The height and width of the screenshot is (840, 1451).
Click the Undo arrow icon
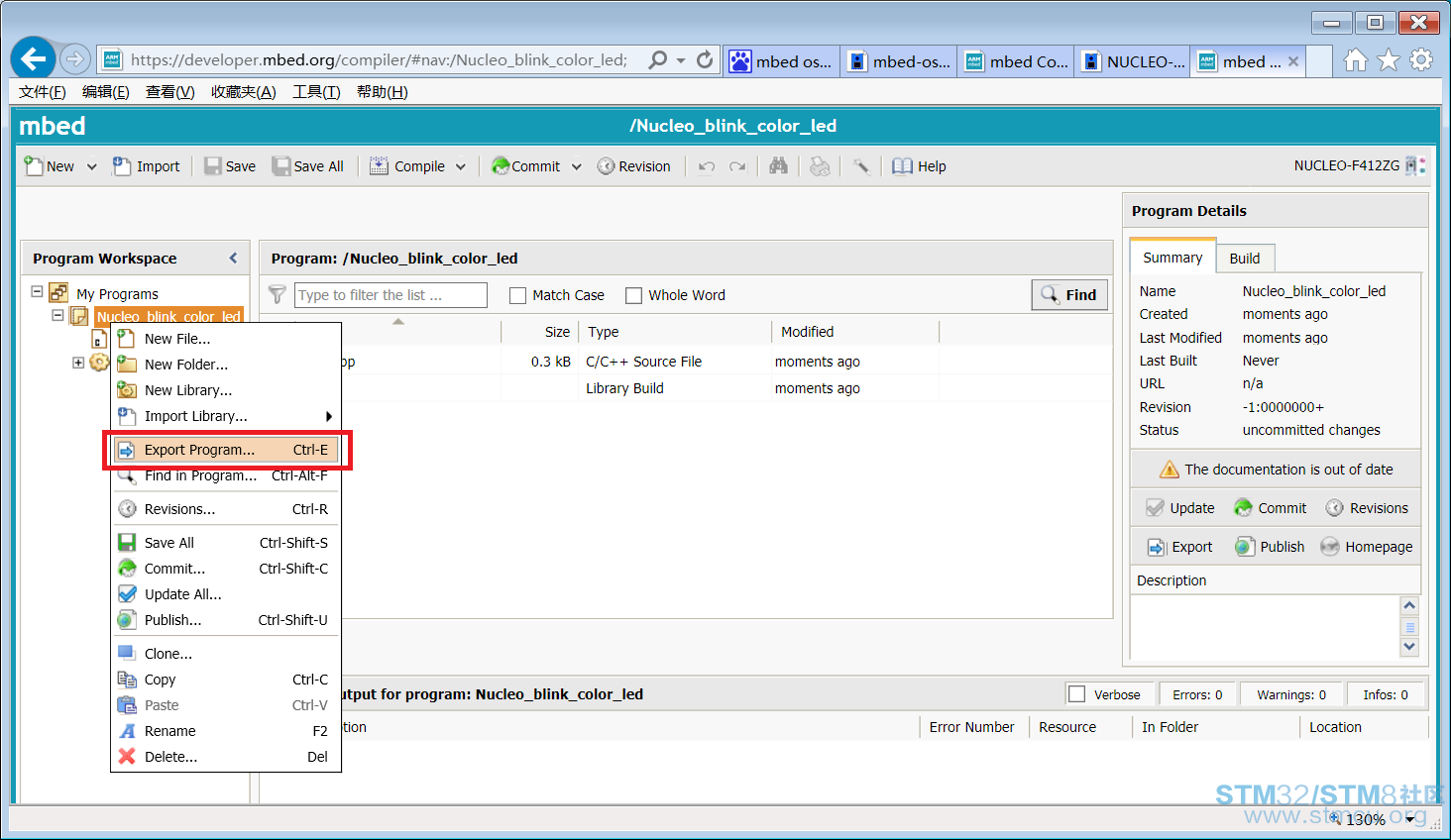coord(707,166)
